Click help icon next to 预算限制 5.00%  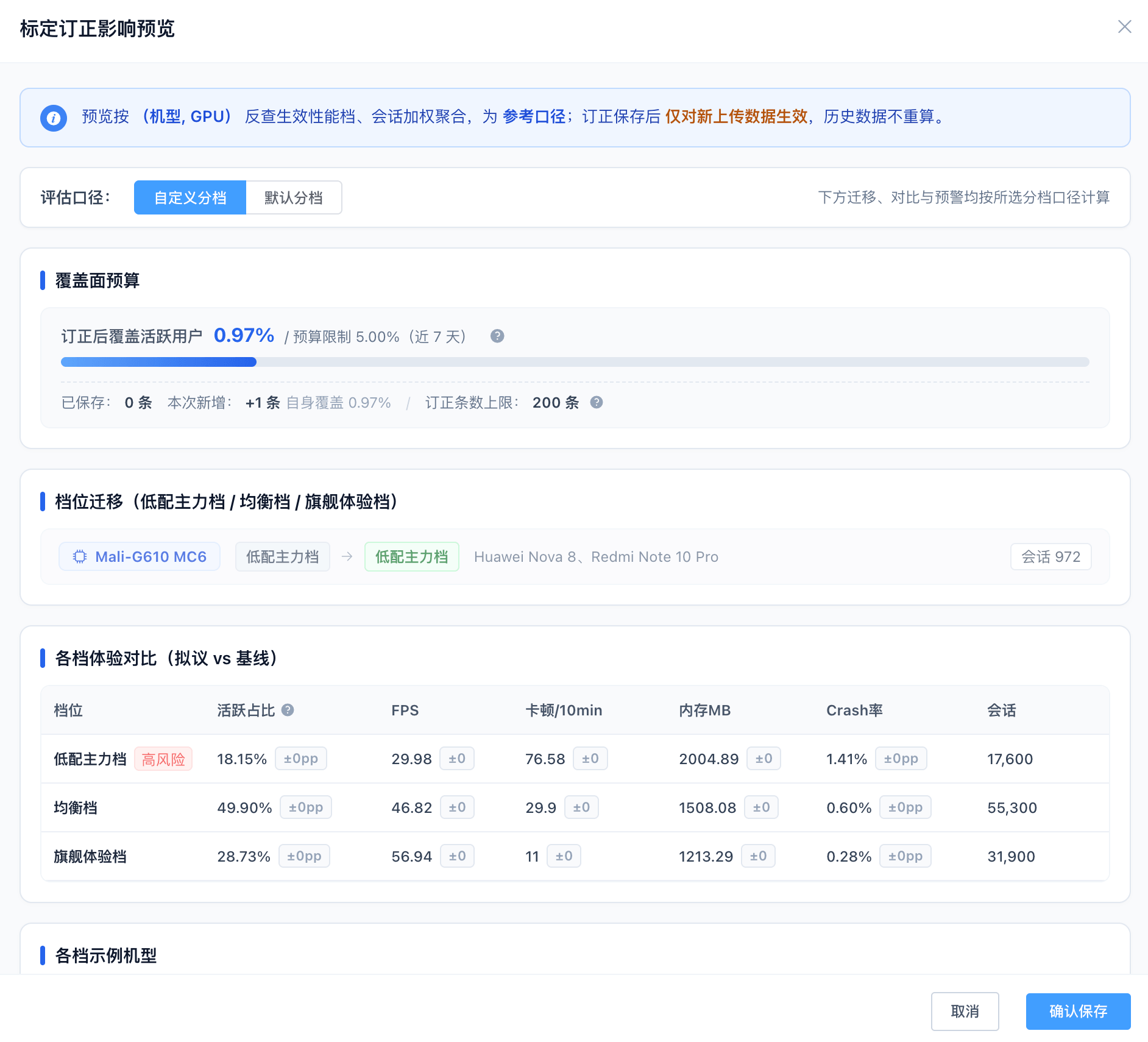coord(497,336)
